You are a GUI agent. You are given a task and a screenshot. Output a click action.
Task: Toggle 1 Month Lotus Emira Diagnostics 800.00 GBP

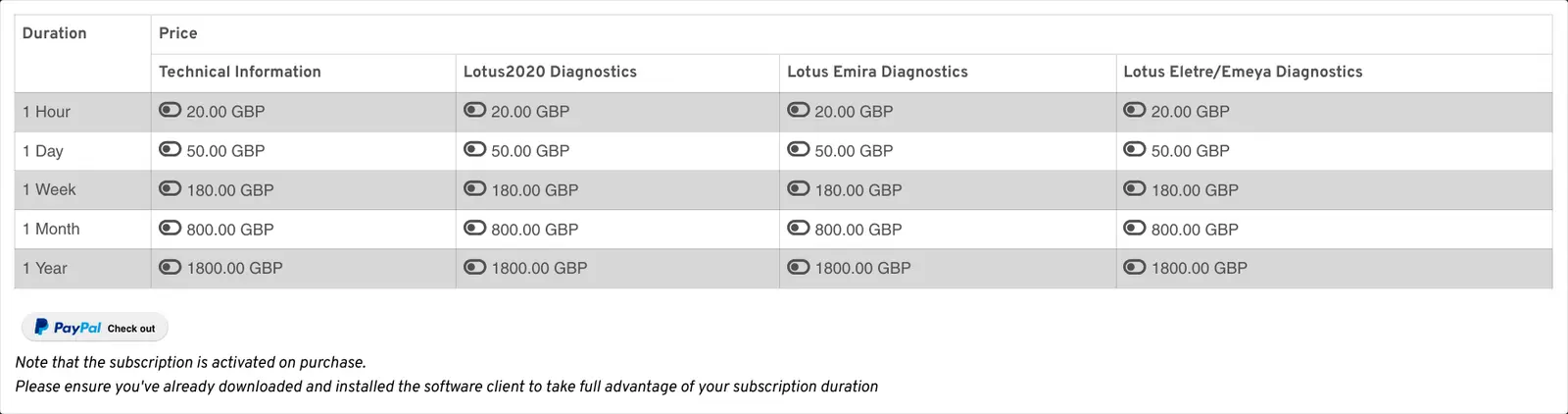pos(798,228)
